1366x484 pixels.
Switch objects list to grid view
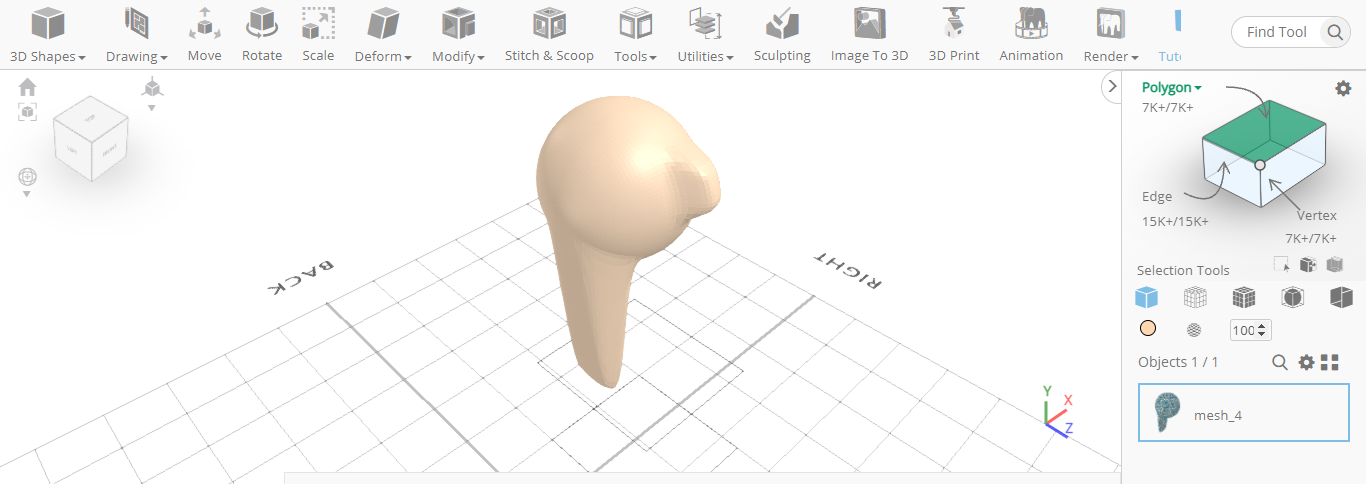1329,362
